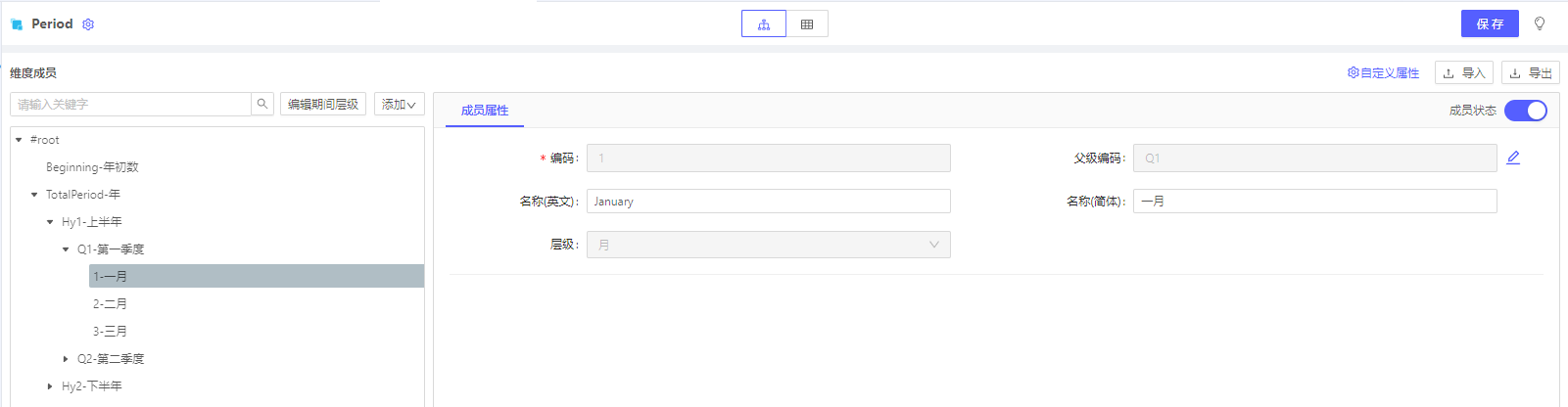
Task: Click the keyword search magnifier icon
Action: point(262,104)
